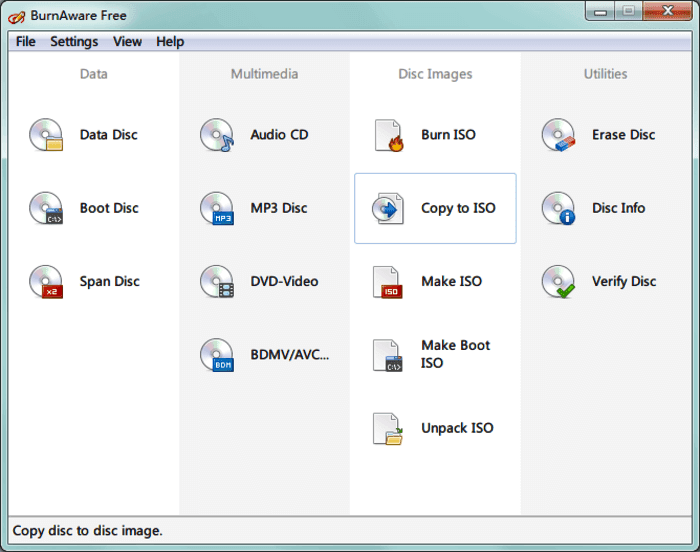This screenshot has width=700, height=552.
Task: Click the Multimedia column header
Action: point(264,74)
